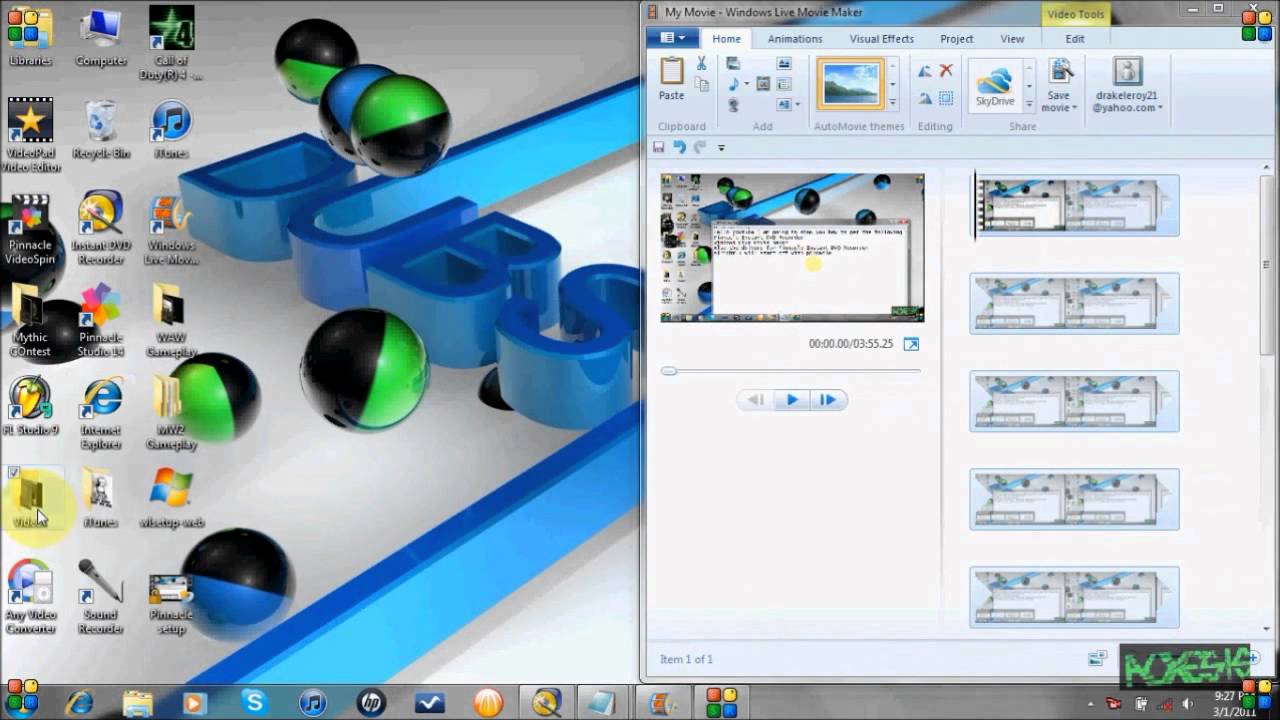The width and height of the screenshot is (1280, 720).
Task: Click the thumbnail size icon in status bar
Action: 1097,659
